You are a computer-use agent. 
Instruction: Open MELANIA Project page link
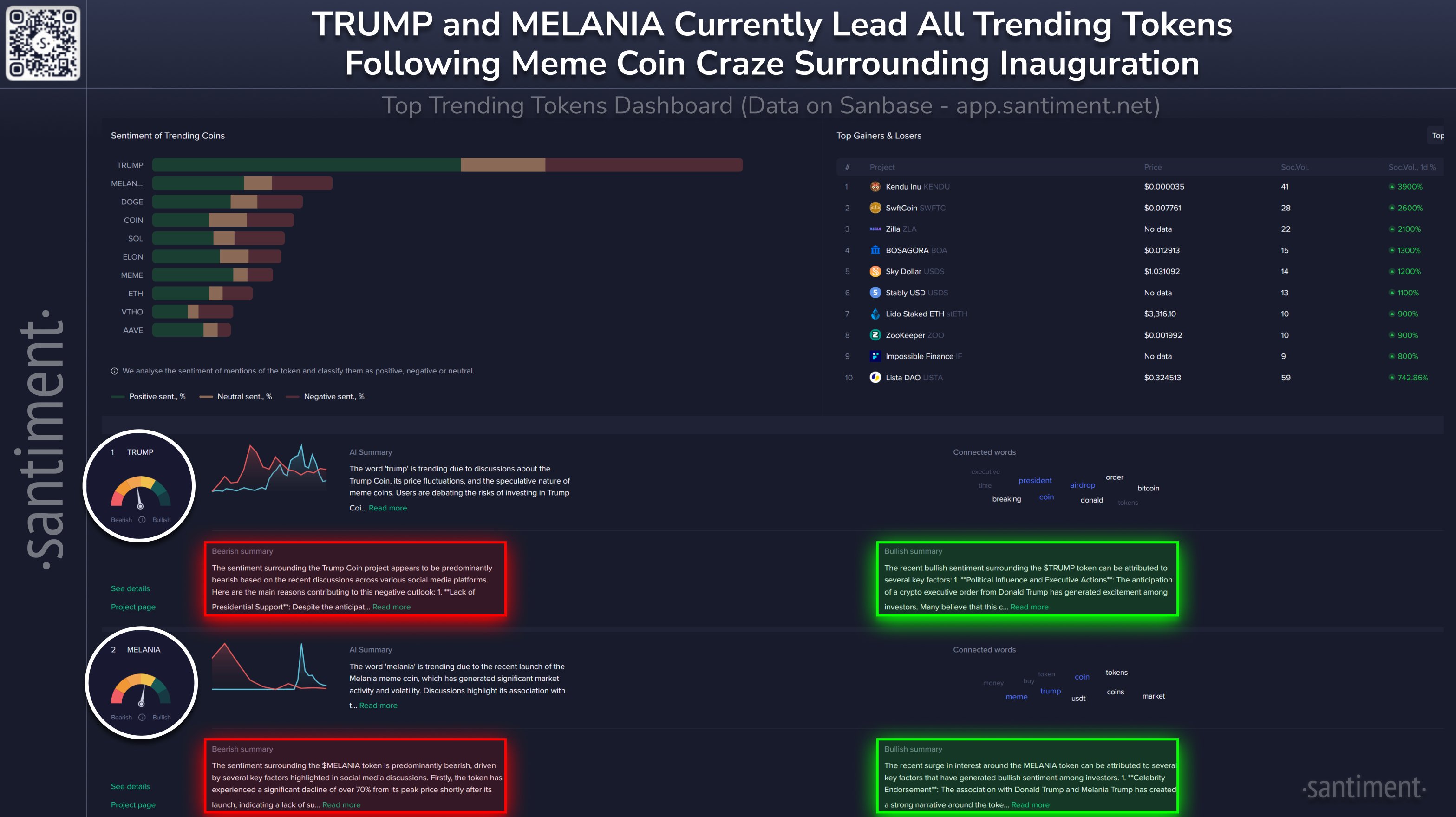133,804
